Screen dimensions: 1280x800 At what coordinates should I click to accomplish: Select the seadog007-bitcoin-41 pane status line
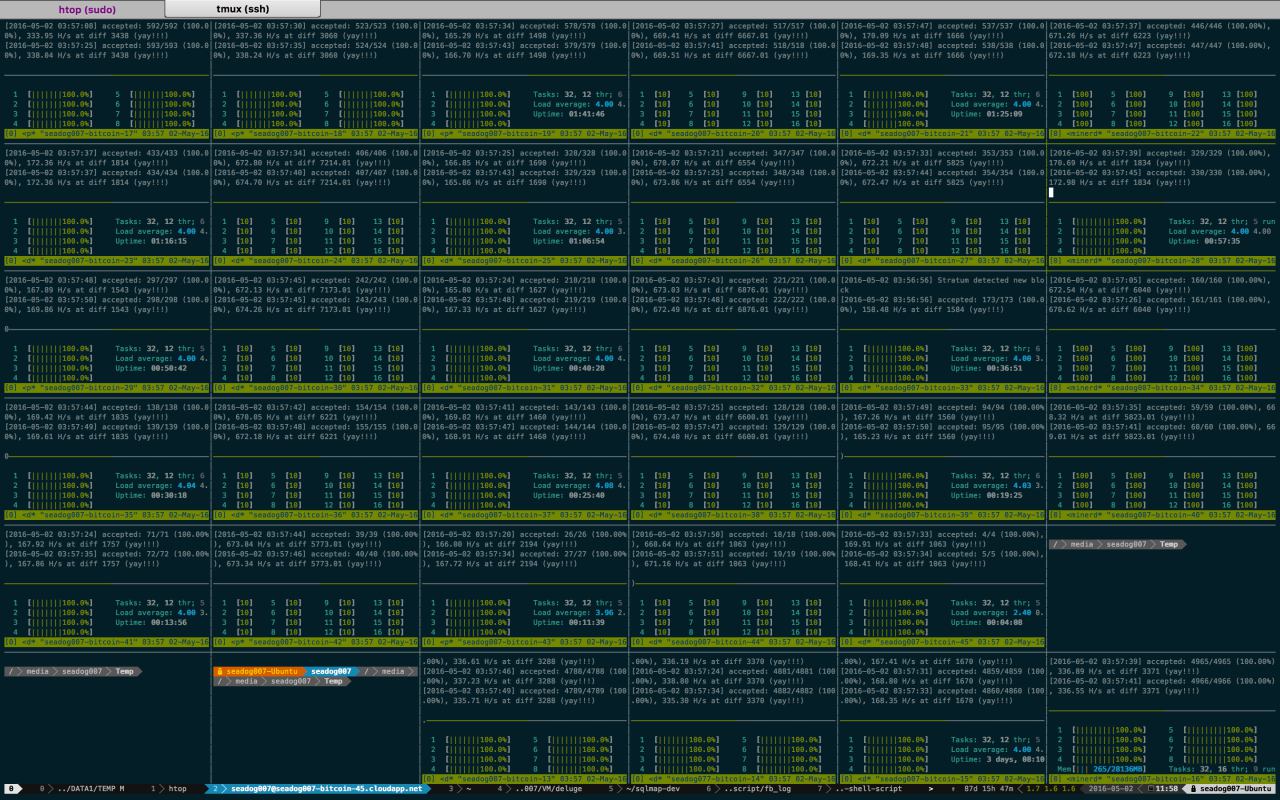tap(106, 642)
